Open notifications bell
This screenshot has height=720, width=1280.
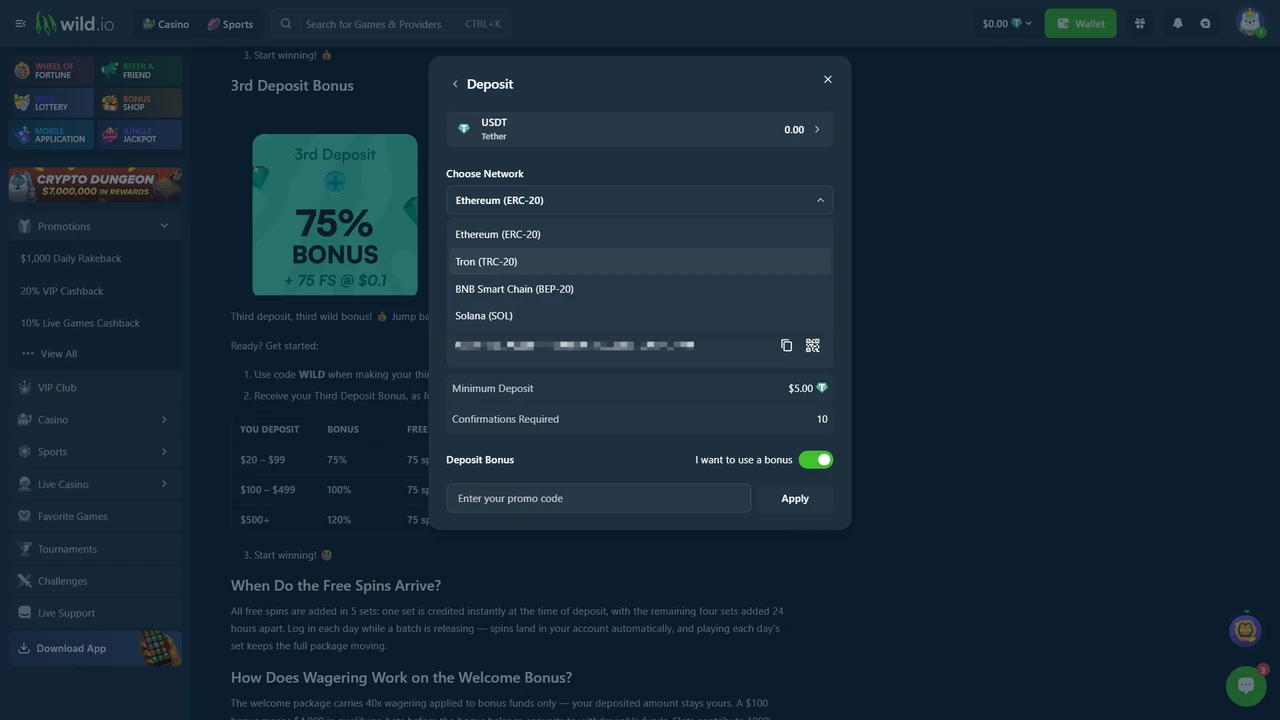pyautogui.click(x=1177, y=23)
